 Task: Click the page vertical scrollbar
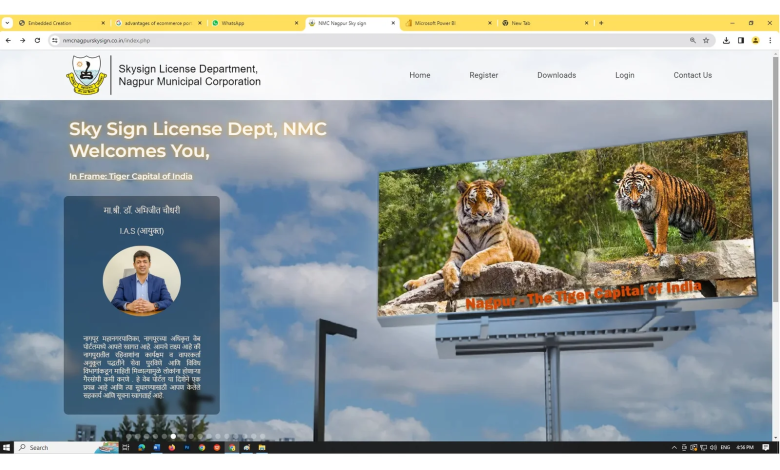[x=775, y=179]
